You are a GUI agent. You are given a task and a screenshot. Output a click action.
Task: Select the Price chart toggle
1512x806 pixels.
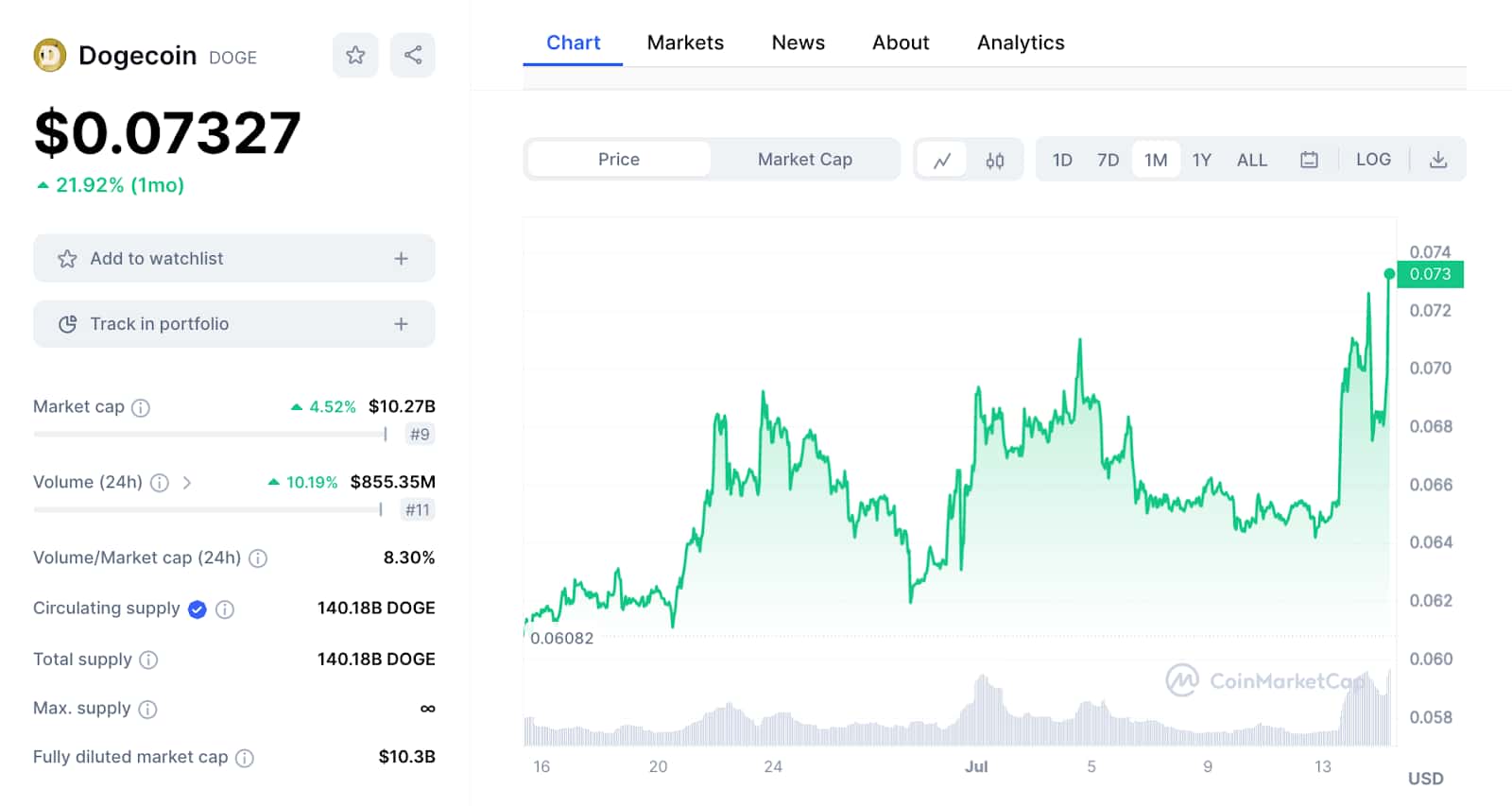[619, 160]
